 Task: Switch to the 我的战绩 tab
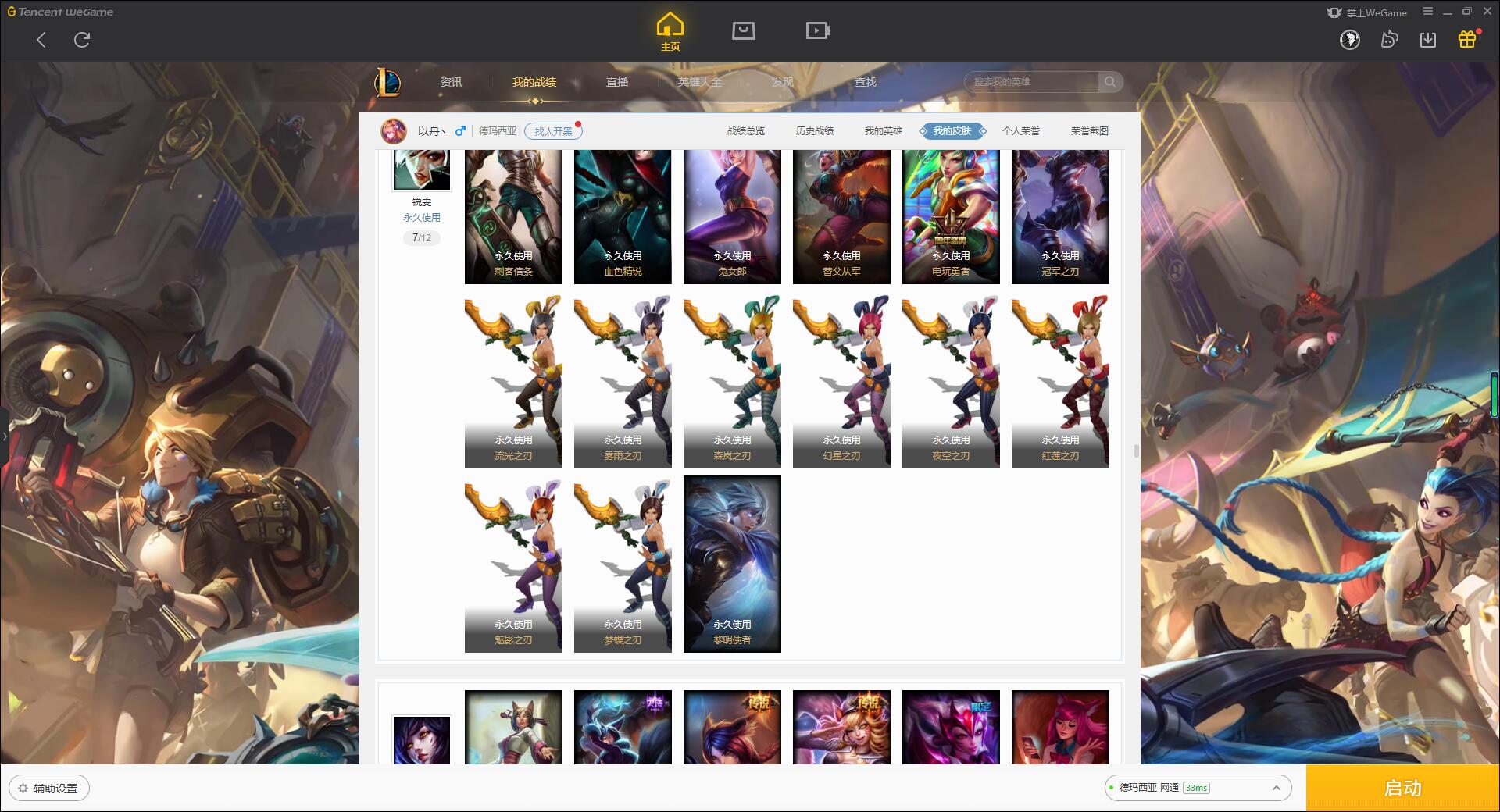click(x=534, y=82)
